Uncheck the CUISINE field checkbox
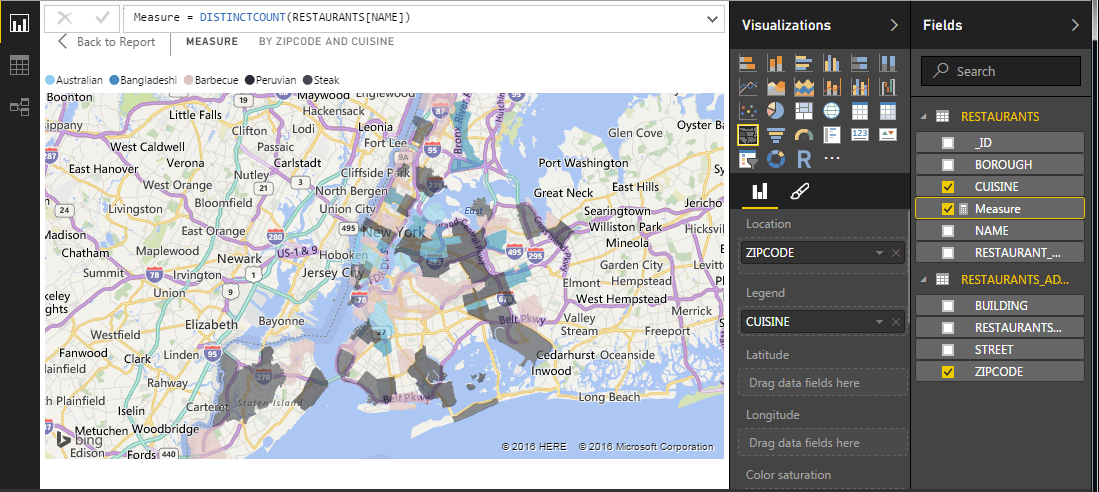This screenshot has width=1099, height=492. pyautogui.click(x=948, y=187)
